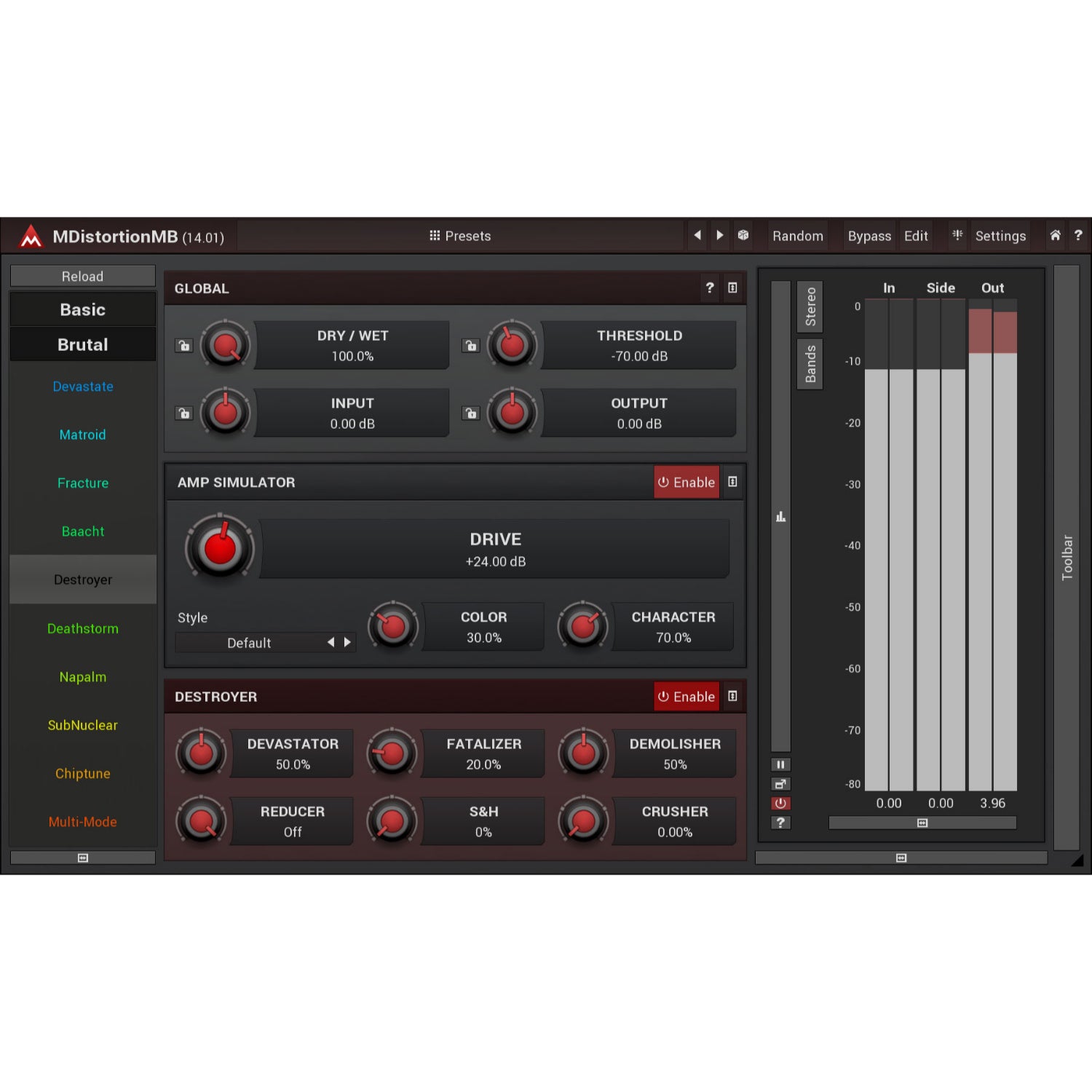The width and height of the screenshot is (1092, 1092).
Task: Toggle Amp Simulator Enable button
Action: click(687, 482)
